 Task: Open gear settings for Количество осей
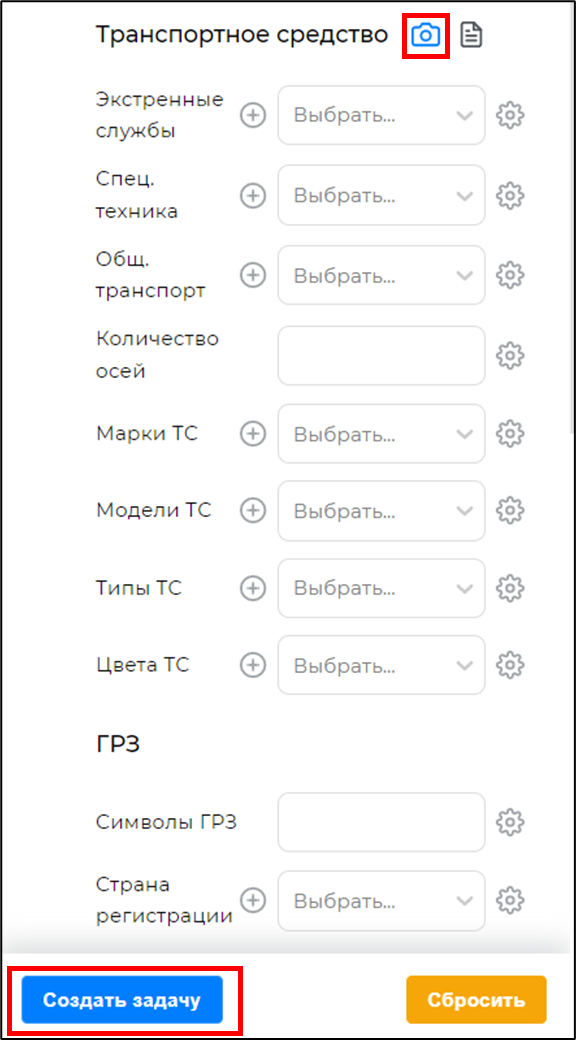click(510, 356)
